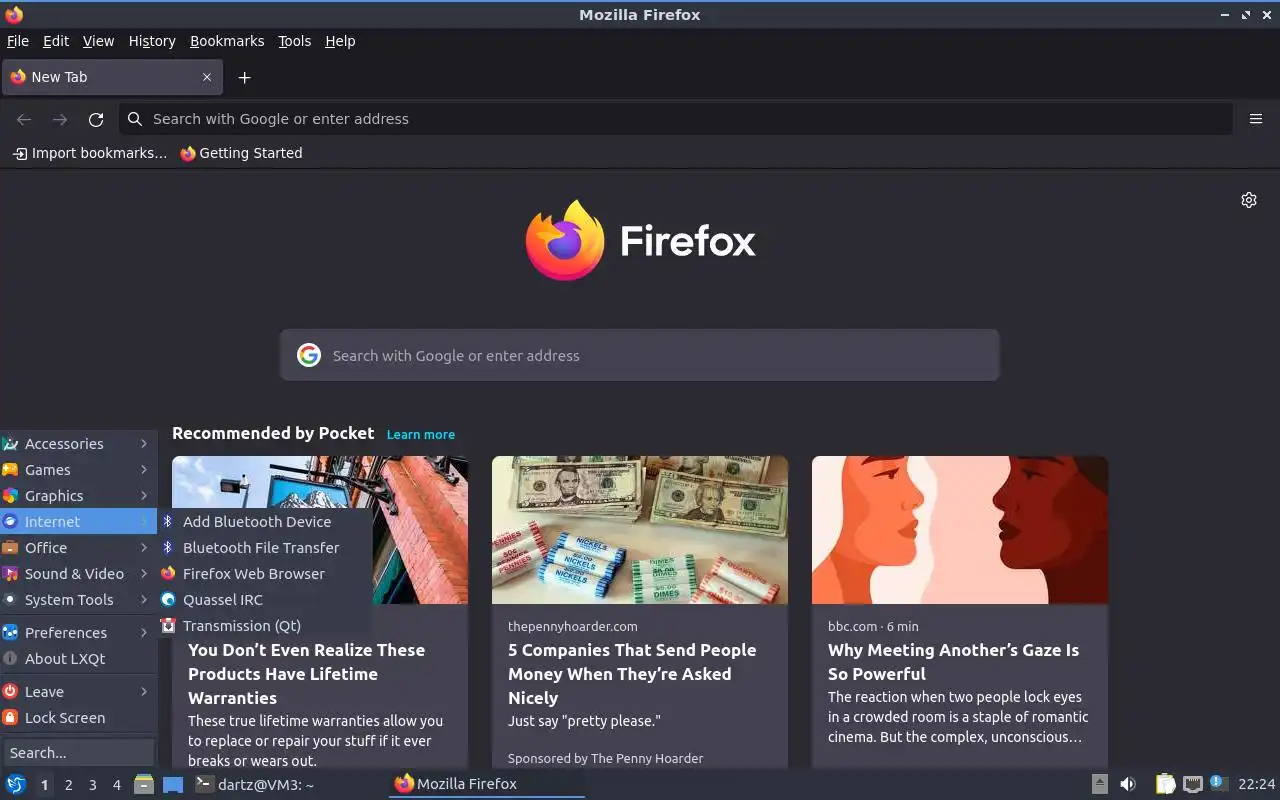Focus the center Google search box

point(640,355)
